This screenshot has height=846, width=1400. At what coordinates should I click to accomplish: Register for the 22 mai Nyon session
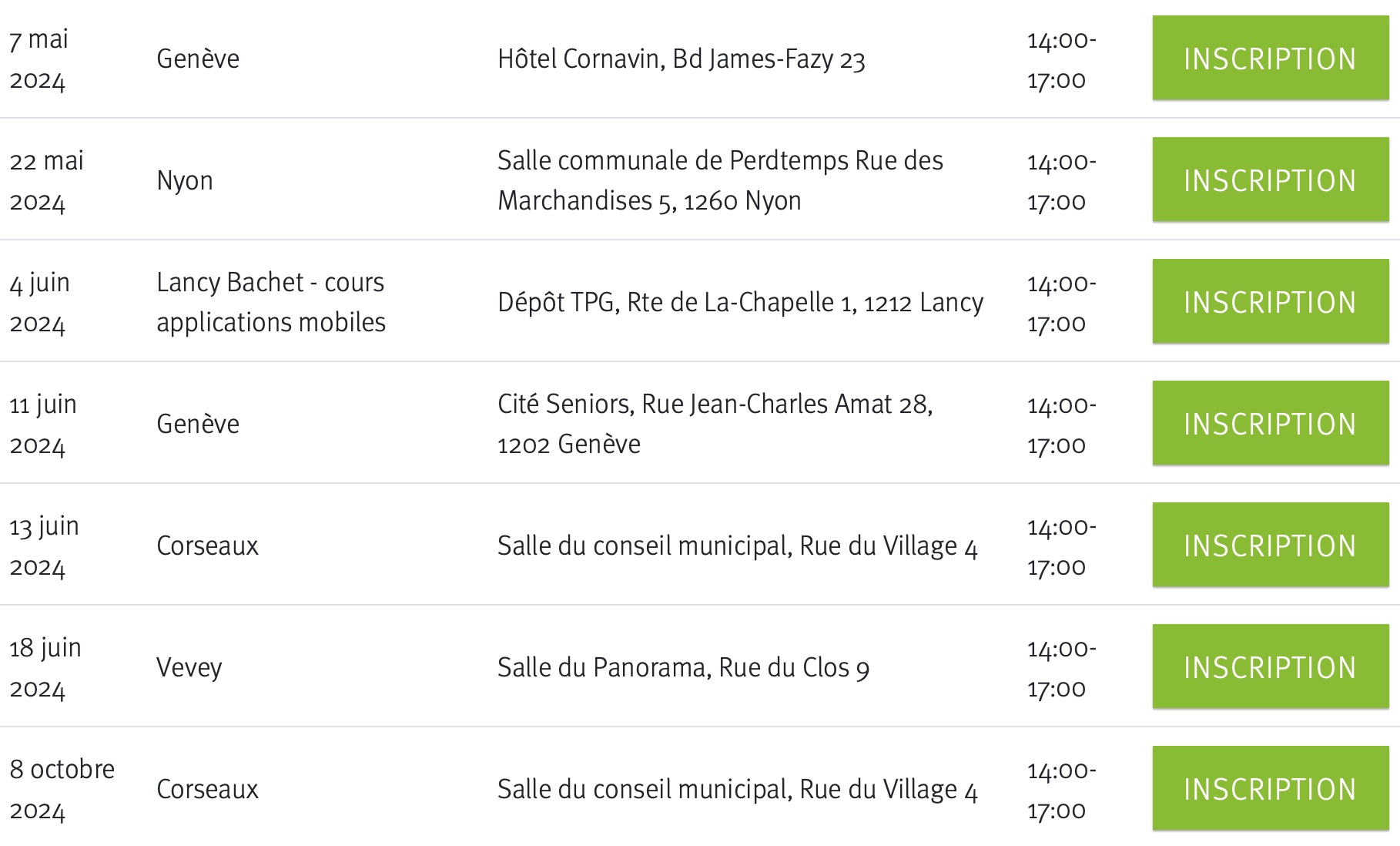[x=1270, y=180]
